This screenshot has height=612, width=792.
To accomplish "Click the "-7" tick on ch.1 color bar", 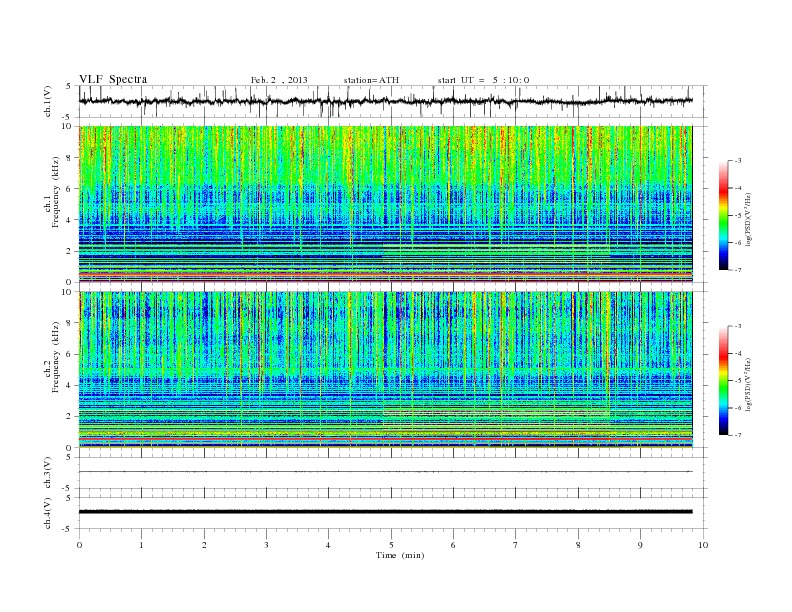I will pos(737,270).
